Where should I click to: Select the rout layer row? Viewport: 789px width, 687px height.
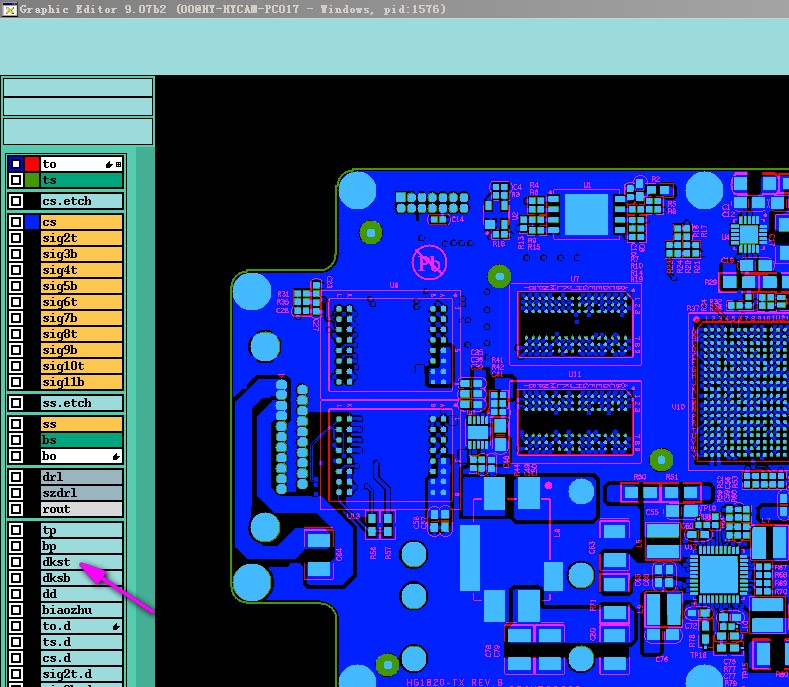82,509
